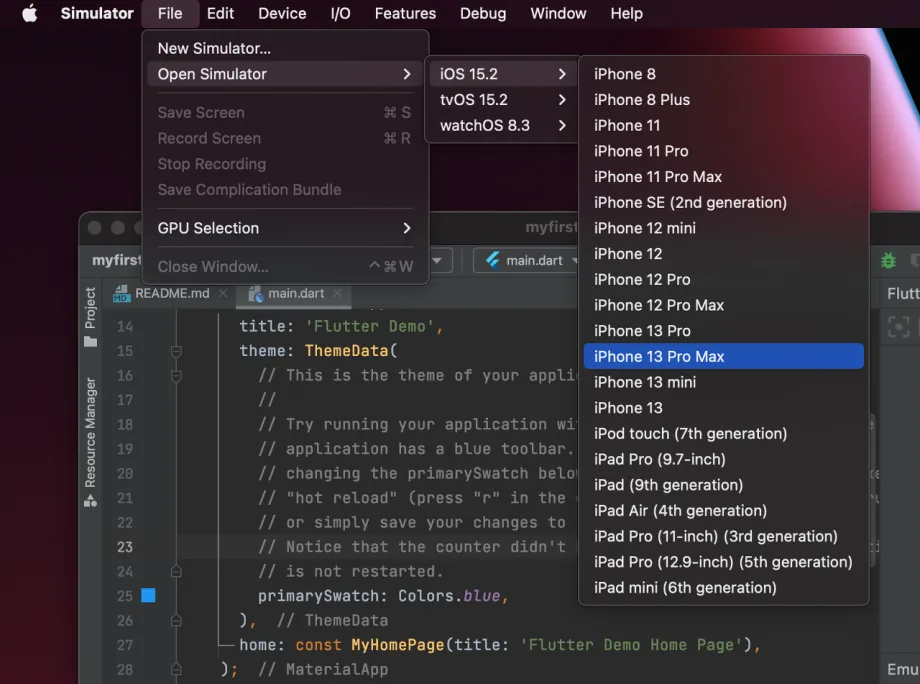
Task: Open the Window menu
Action: 558,13
